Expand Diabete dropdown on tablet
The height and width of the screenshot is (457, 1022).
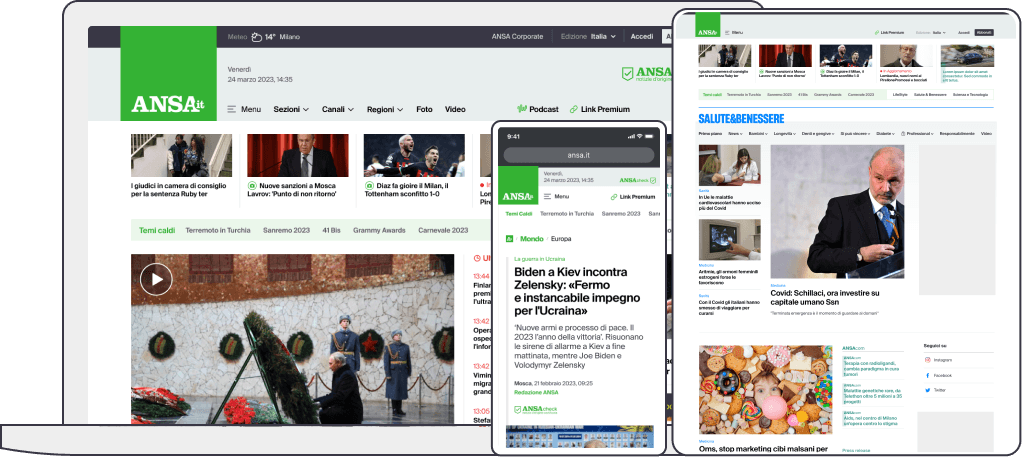pos(885,134)
